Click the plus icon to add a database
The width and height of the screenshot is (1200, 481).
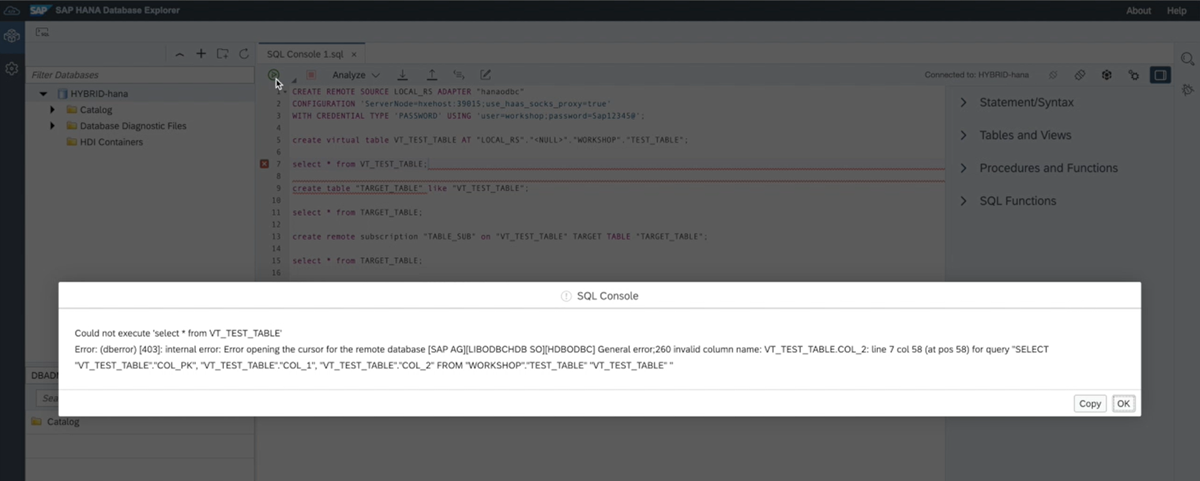click(201, 53)
